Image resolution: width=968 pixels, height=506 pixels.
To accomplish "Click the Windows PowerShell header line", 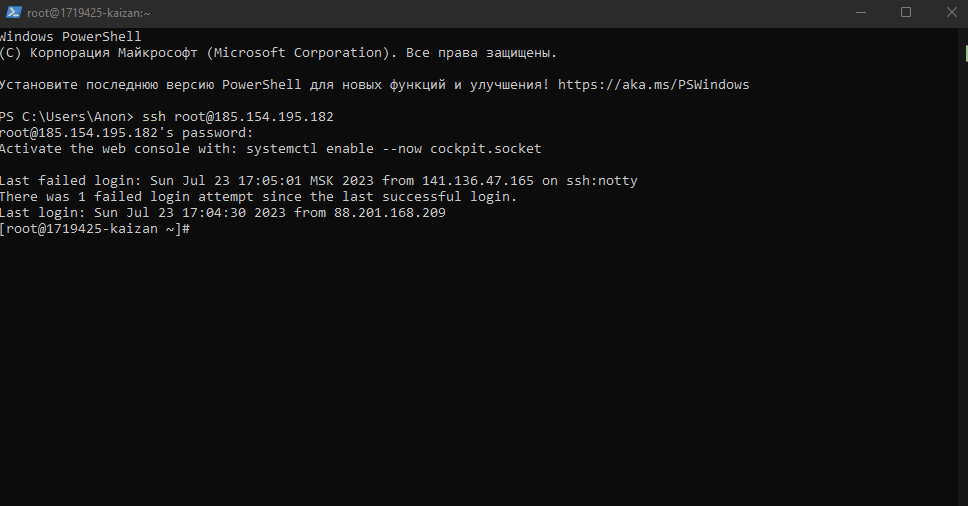I will point(70,36).
